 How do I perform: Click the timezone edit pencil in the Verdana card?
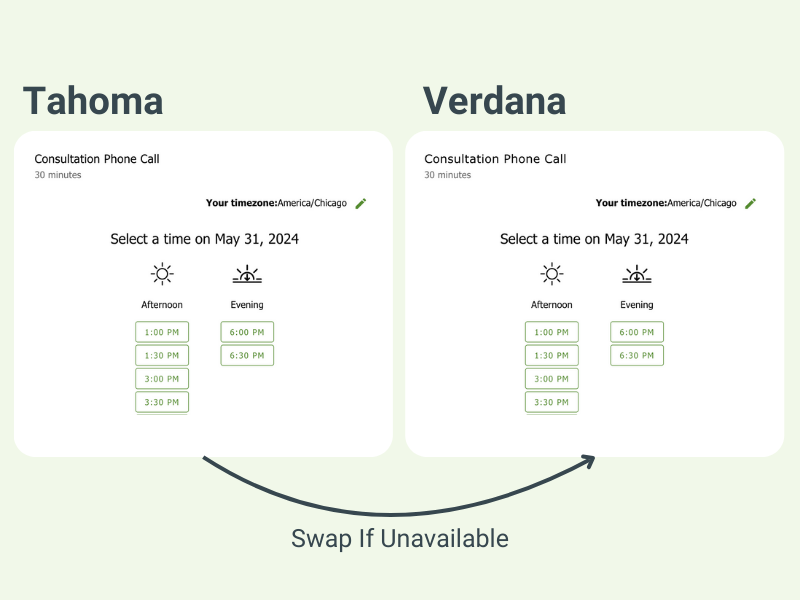[750, 203]
